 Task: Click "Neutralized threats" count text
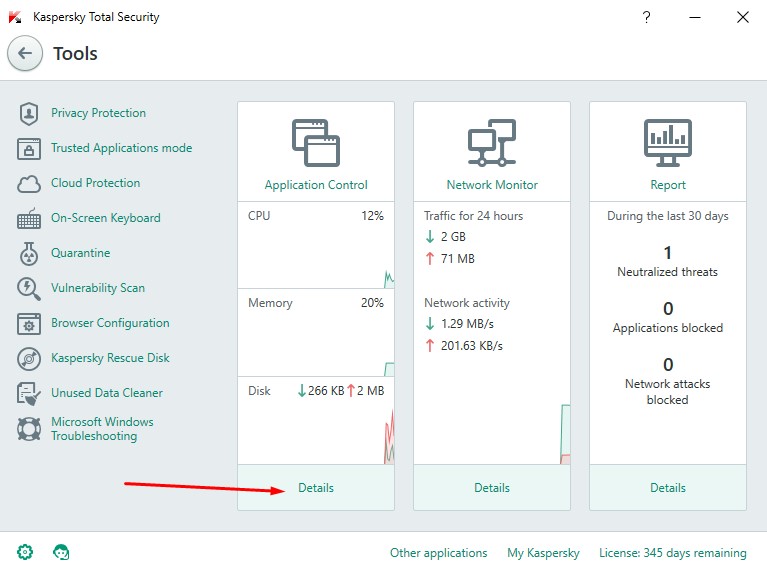click(667, 272)
